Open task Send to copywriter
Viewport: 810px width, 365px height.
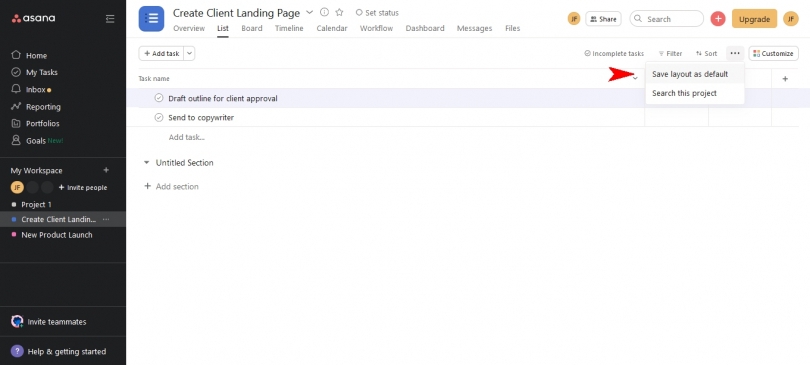(201, 118)
